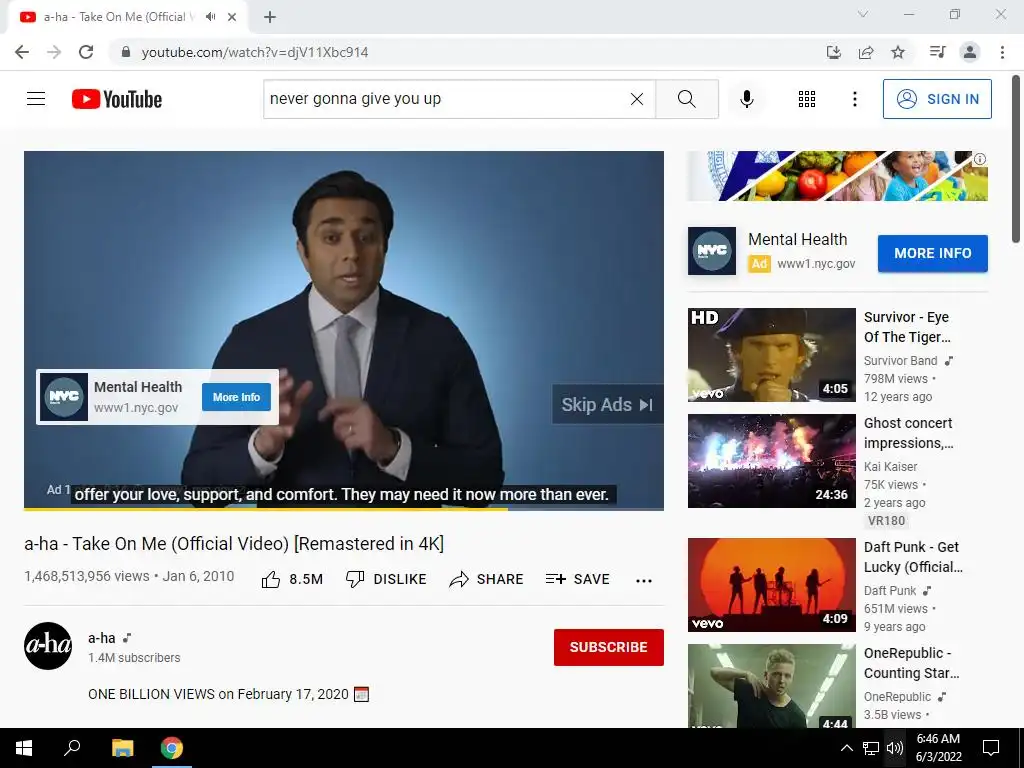Open the Windows Start menu
The height and width of the screenshot is (768, 1024).
24,748
